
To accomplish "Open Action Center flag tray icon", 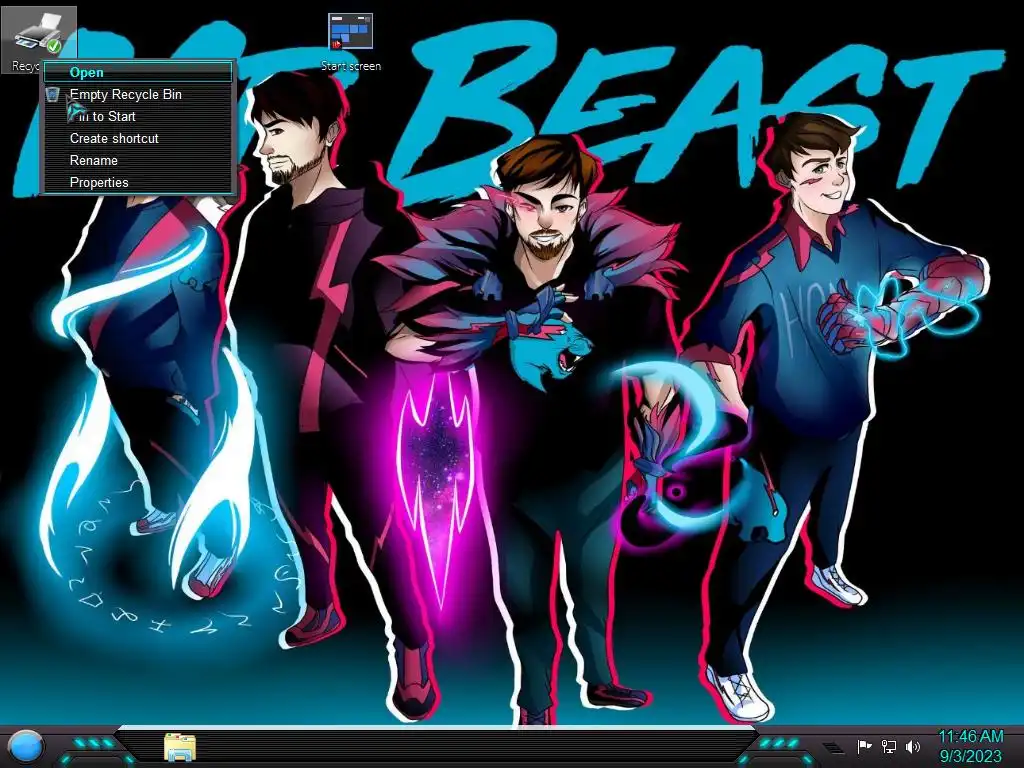I will click(864, 746).
